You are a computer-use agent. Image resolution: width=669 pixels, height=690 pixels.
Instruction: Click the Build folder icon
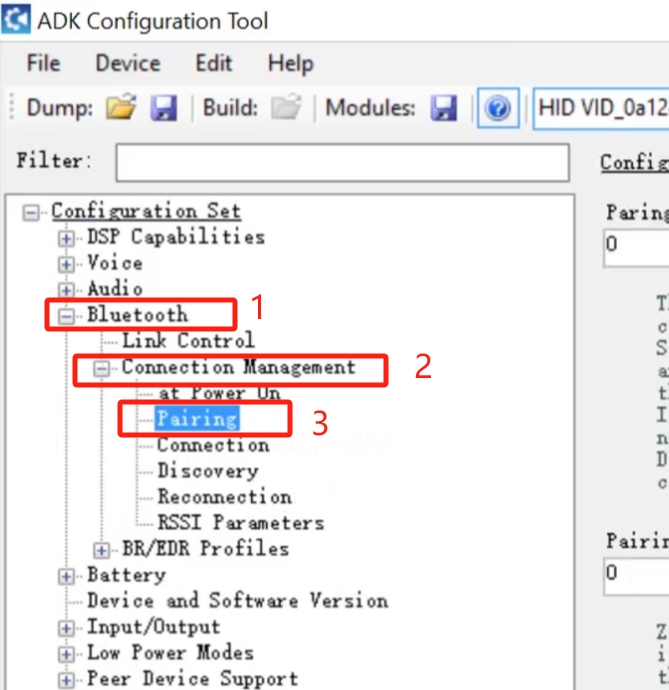[x=286, y=107]
